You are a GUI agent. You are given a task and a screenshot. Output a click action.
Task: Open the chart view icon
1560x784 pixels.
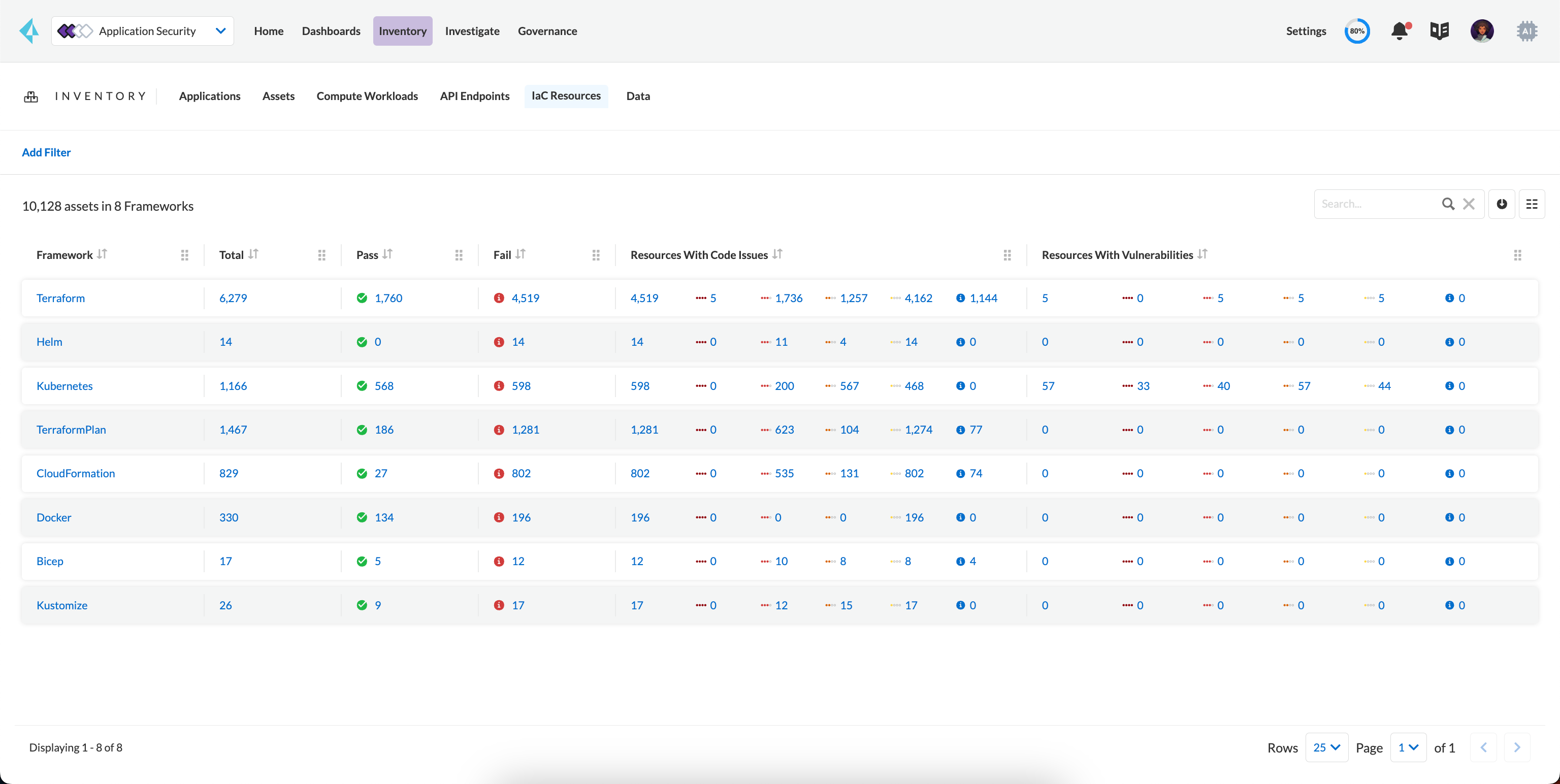pyautogui.click(x=1502, y=204)
